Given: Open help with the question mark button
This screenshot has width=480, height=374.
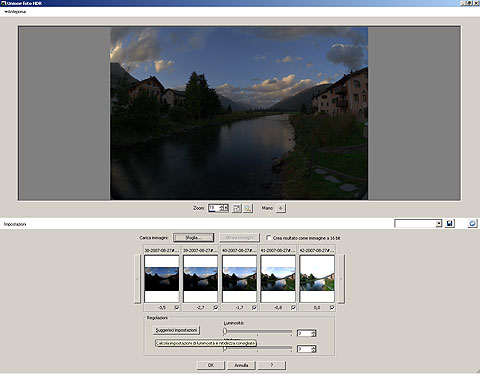Looking at the screenshot, I should pyautogui.click(x=271, y=365).
